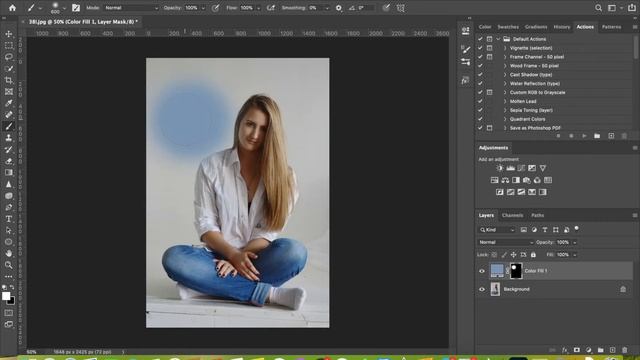
Task: Add a Black & White adjustment
Action: tap(516, 180)
